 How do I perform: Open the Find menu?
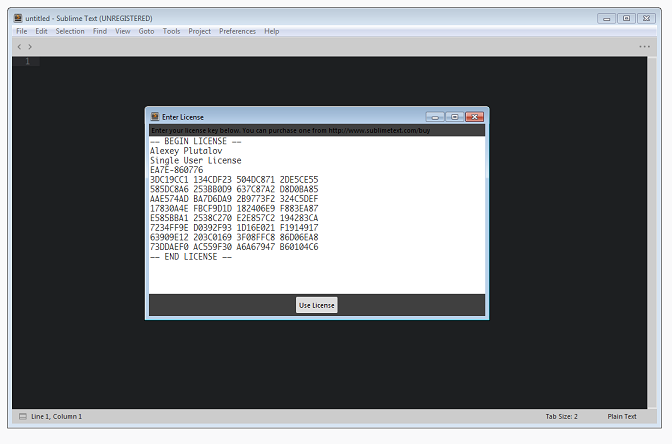tap(100, 31)
